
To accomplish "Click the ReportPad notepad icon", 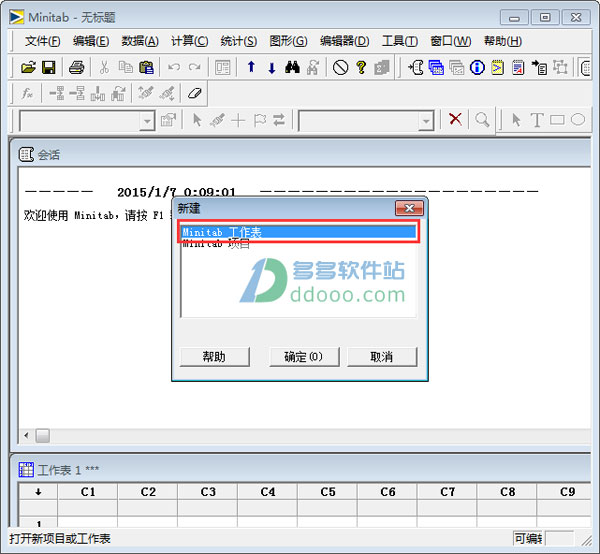I will click(x=518, y=67).
